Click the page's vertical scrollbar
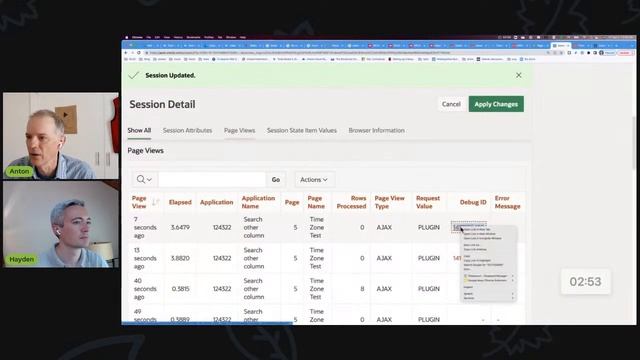Viewport: 640px width, 360px height. (633, 143)
